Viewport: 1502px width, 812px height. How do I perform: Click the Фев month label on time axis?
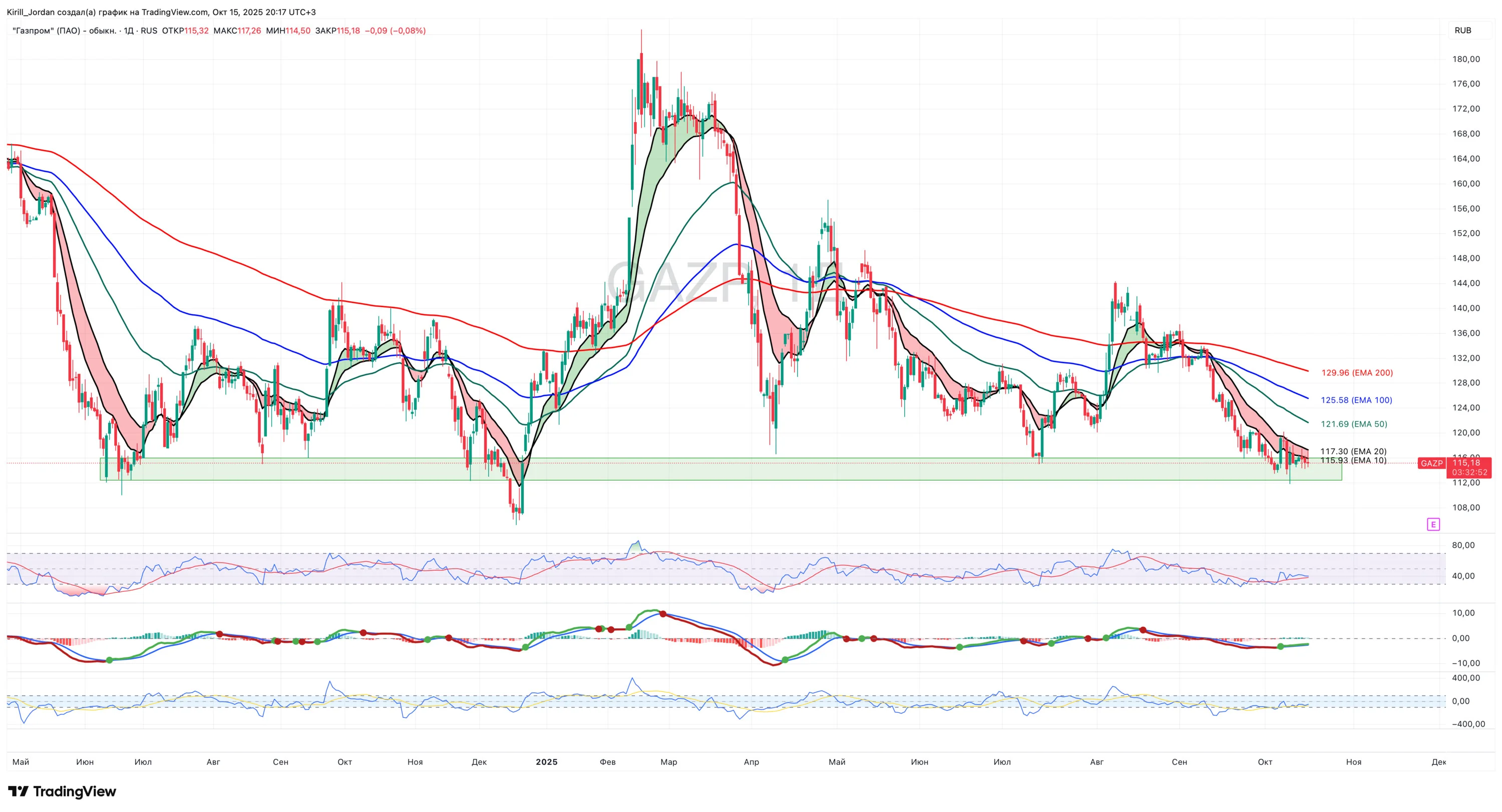(x=608, y=762)
